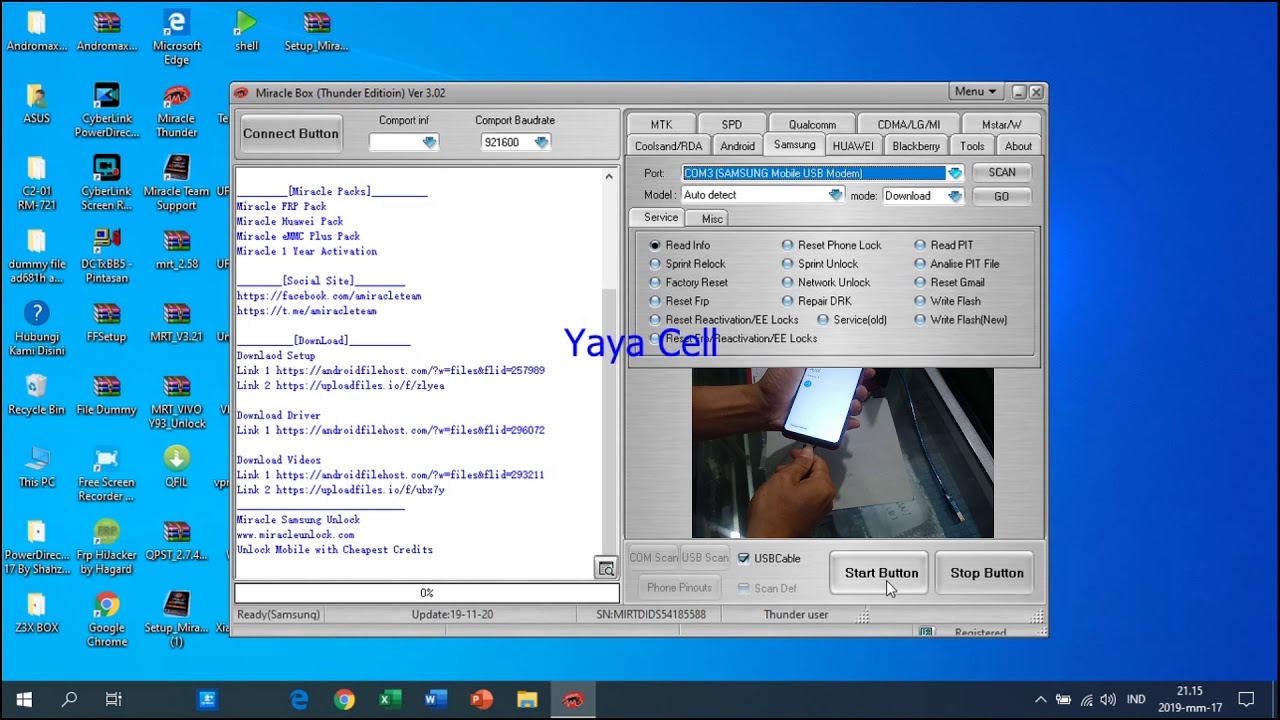Image resolution: width=1280 pixels, height=720 pixels.
Task: Select the Repair DRK option
Action: [x=816, y=301]
